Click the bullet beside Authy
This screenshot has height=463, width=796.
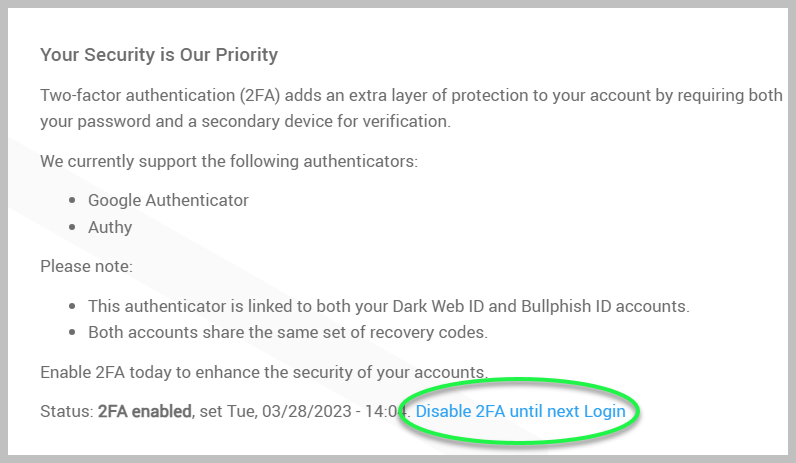tap(74, 228)
